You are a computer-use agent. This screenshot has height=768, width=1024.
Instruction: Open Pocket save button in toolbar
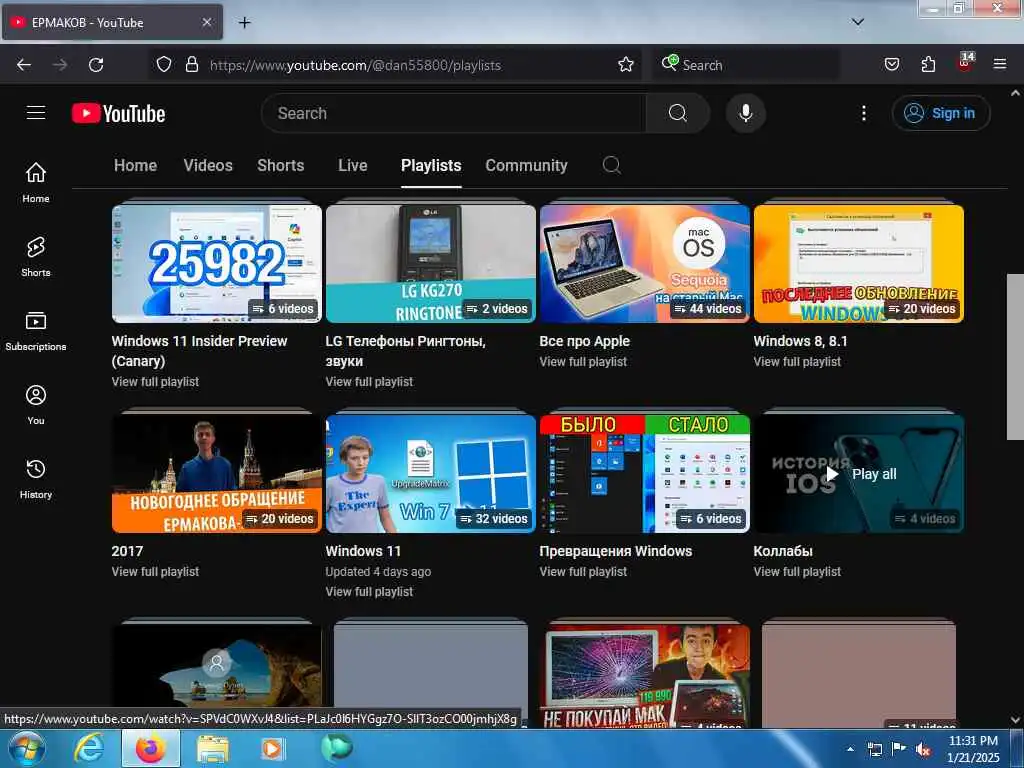(x=891, y=65)
